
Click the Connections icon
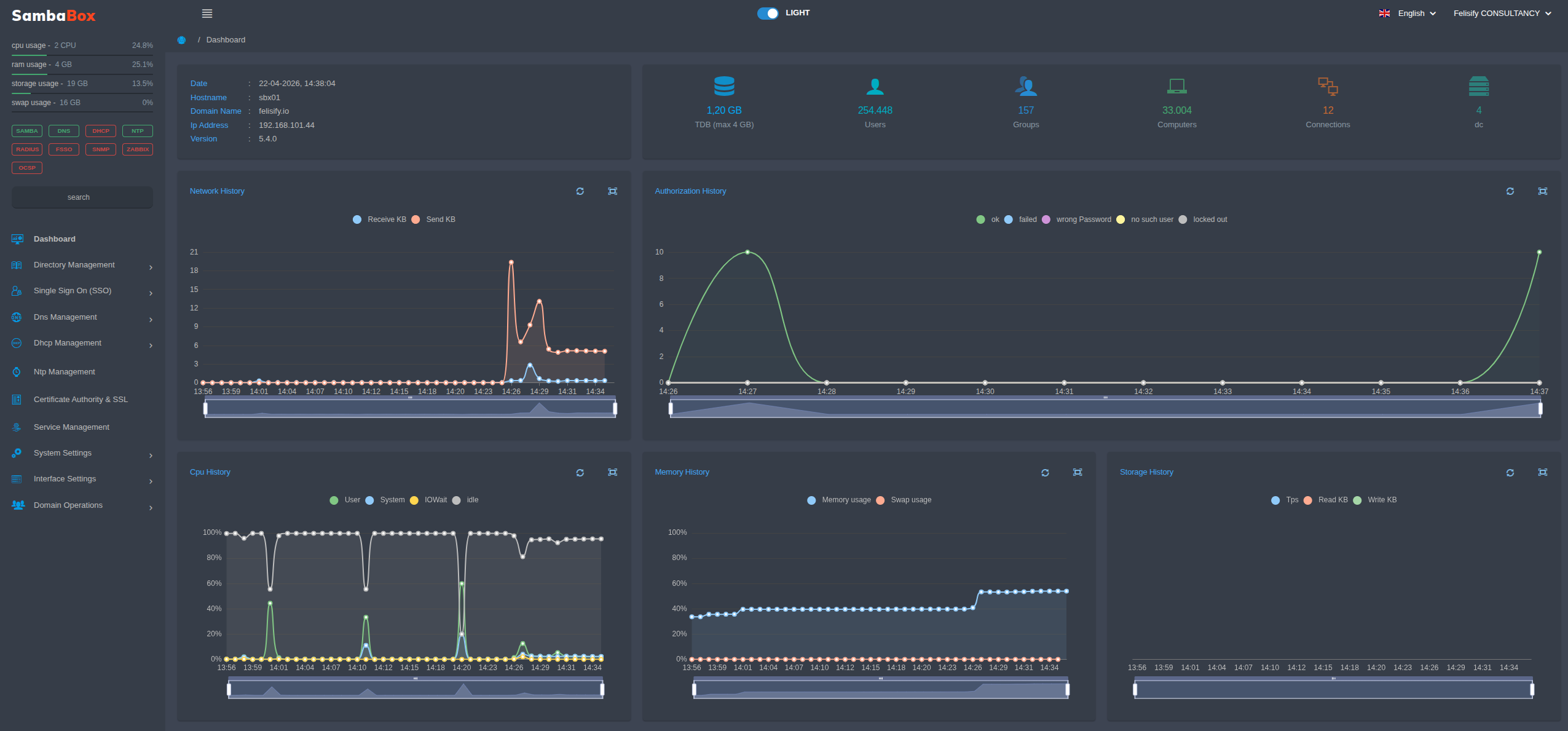(x=1328, y=86)
